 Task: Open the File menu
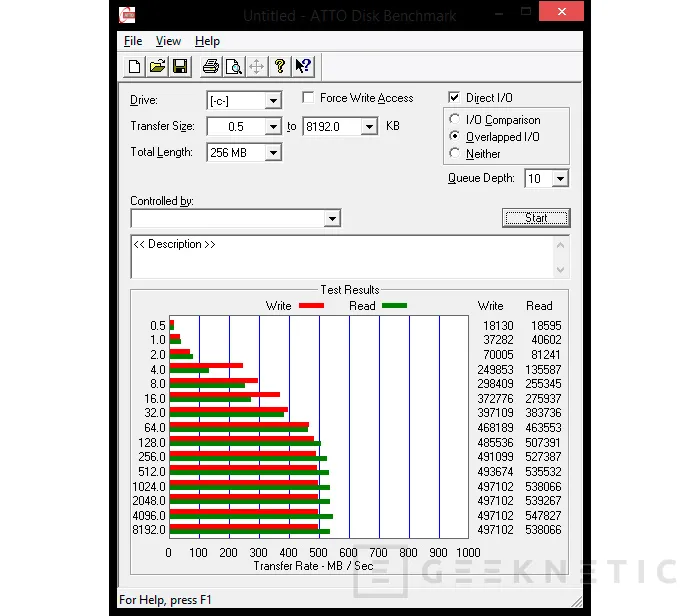133,41
